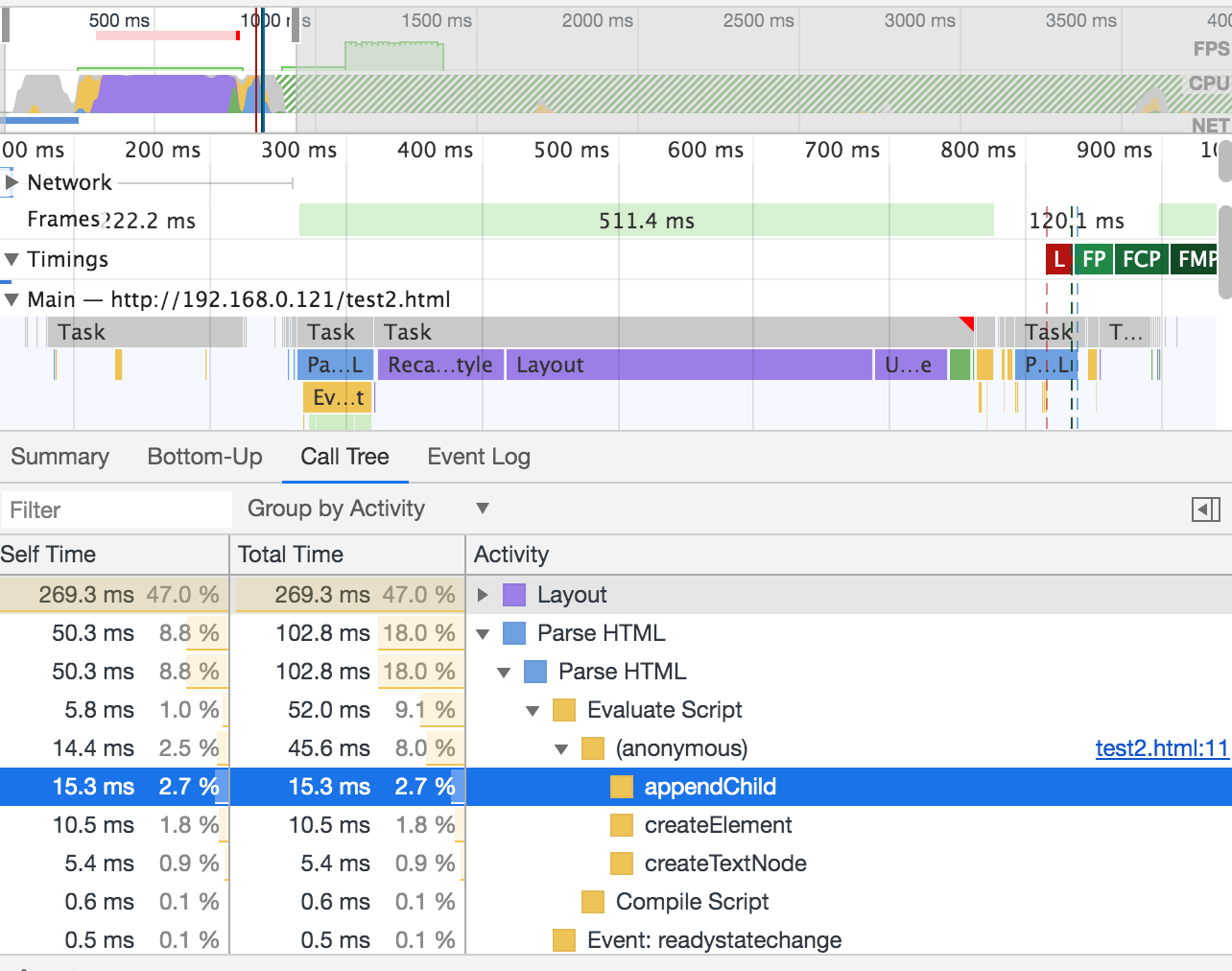The image size is (1232, 971).
Task: Click the FP first paint marker
Action: pos(1093,259)
